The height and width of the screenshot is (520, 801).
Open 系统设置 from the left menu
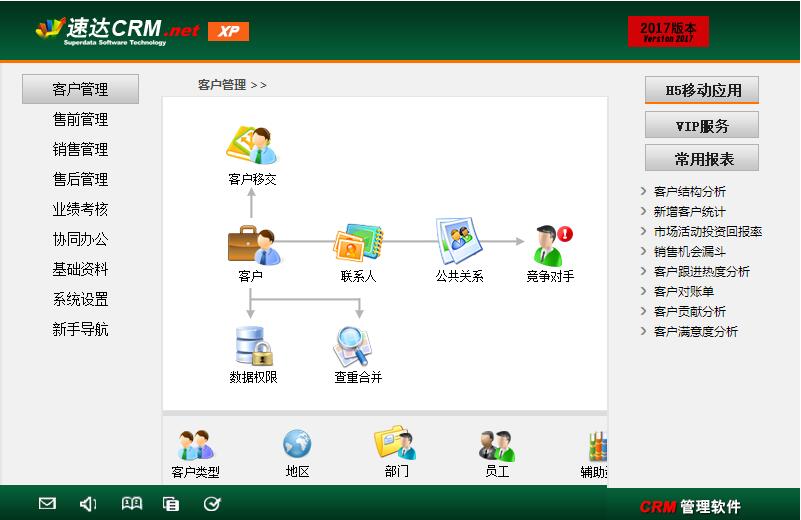coord(80,300)
